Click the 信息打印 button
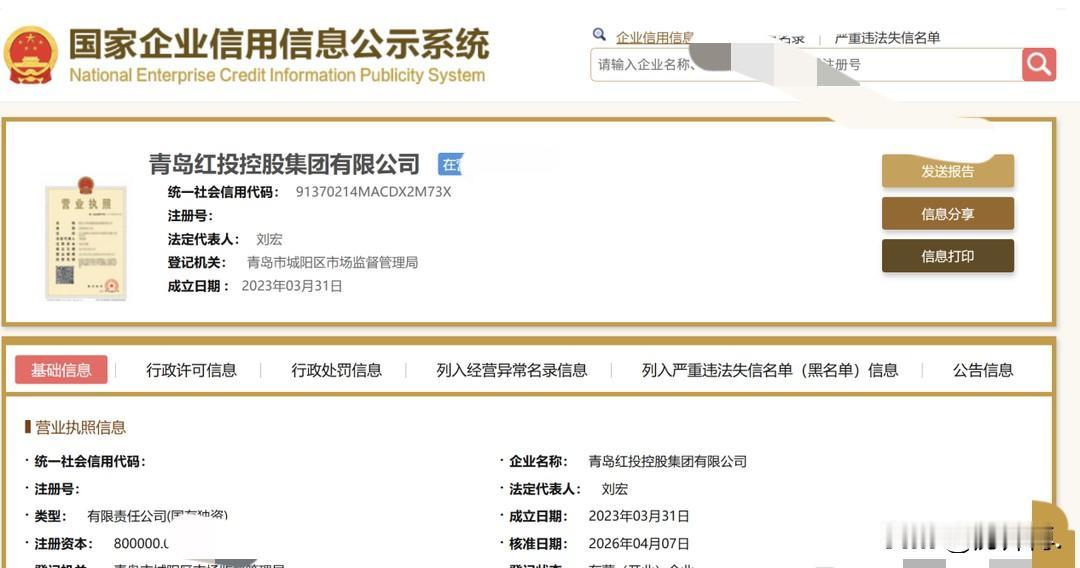The width and height of the screenshot is (1080, 568). click(x=948, y=256)
